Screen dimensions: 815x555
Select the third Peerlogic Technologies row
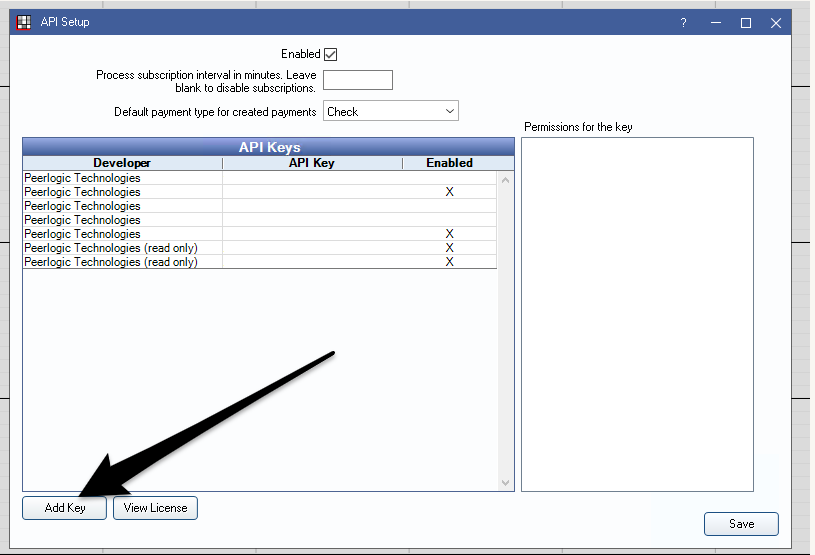pos(260,206)
